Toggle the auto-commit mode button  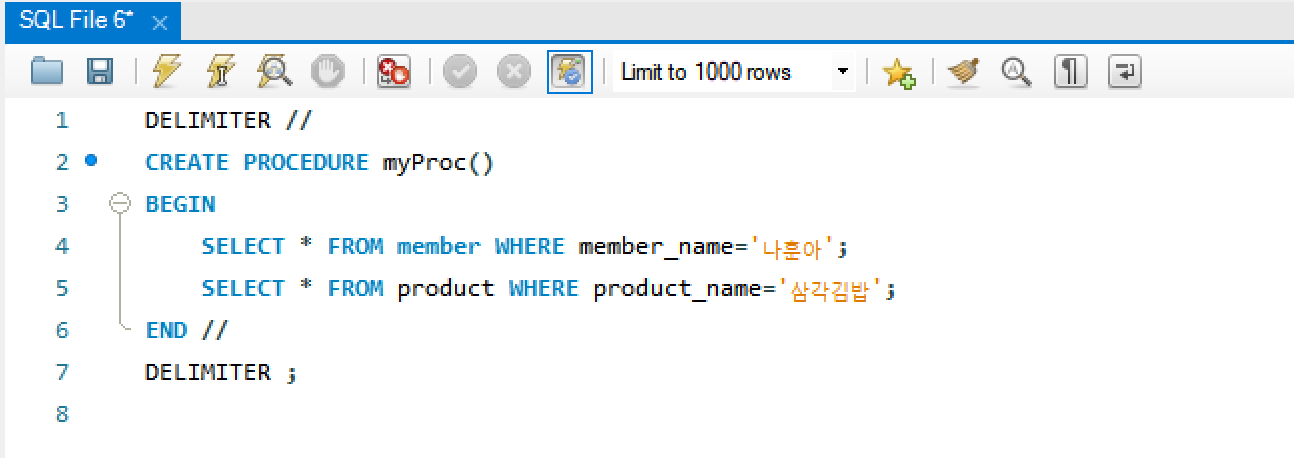coord(569,72)
